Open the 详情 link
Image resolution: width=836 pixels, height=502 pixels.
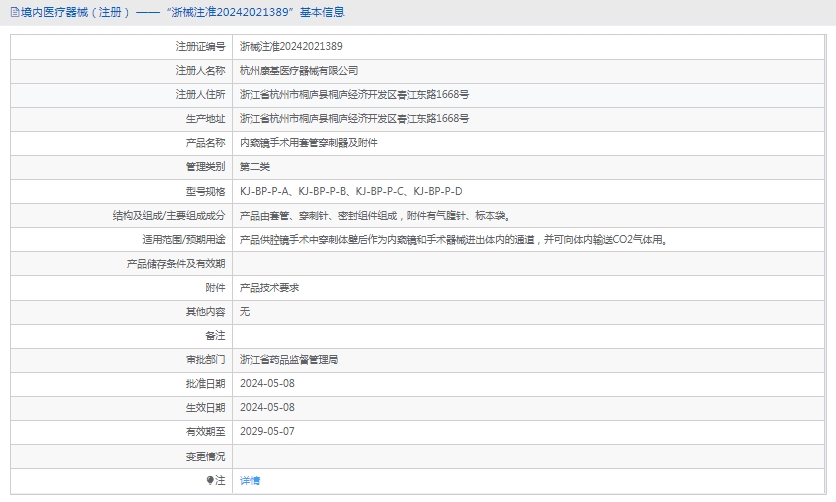[x=250, y=481]
